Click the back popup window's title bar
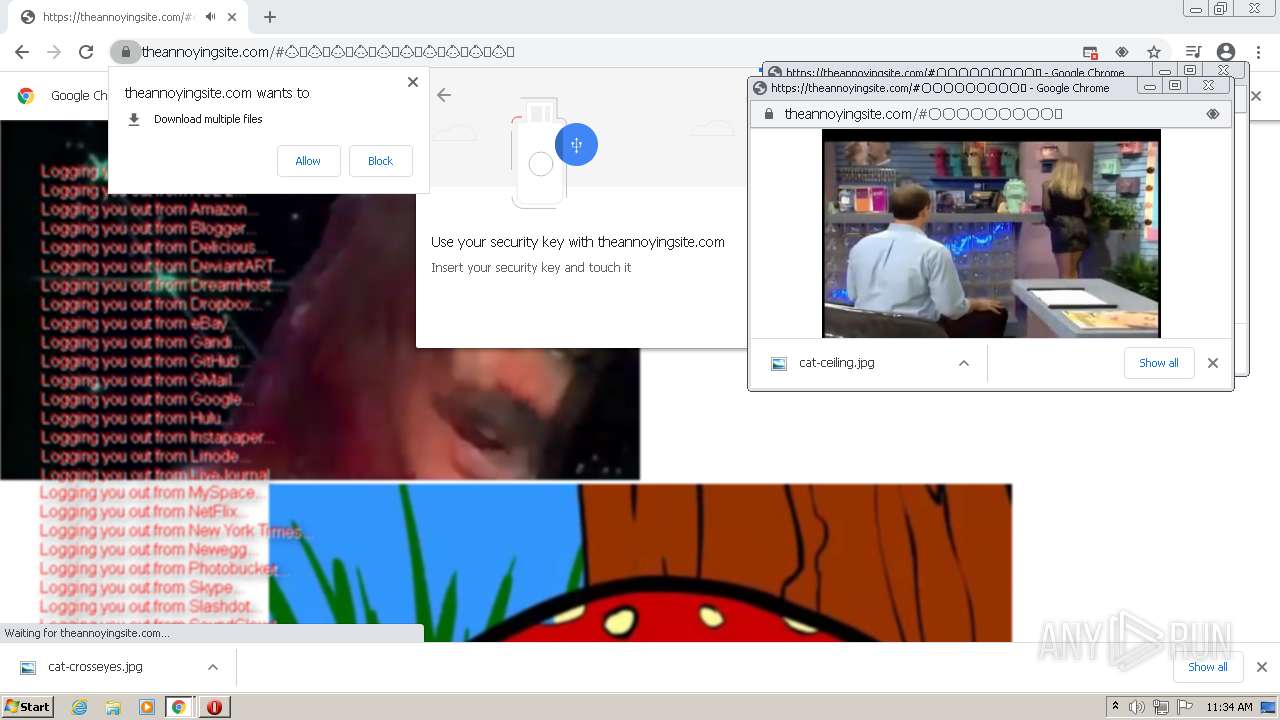Image resolution: width=1280 pixels, height=720 pixels. coord(955,72)
